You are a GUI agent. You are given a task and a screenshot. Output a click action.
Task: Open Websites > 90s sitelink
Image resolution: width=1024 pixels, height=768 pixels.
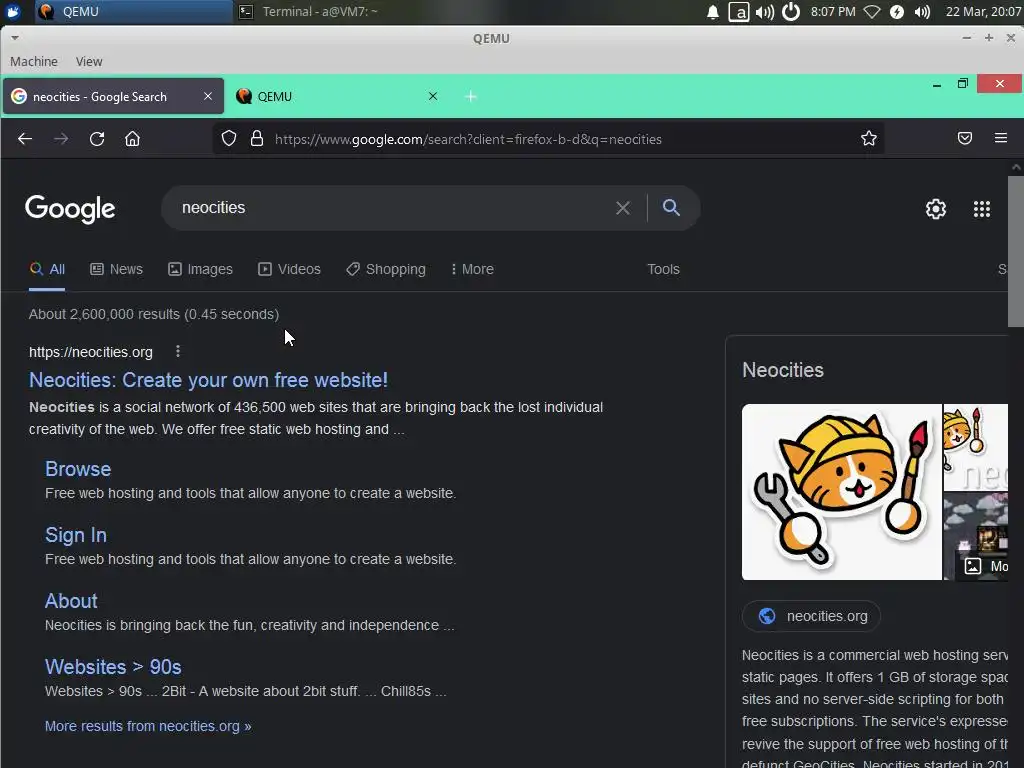(x=113, y=667)
